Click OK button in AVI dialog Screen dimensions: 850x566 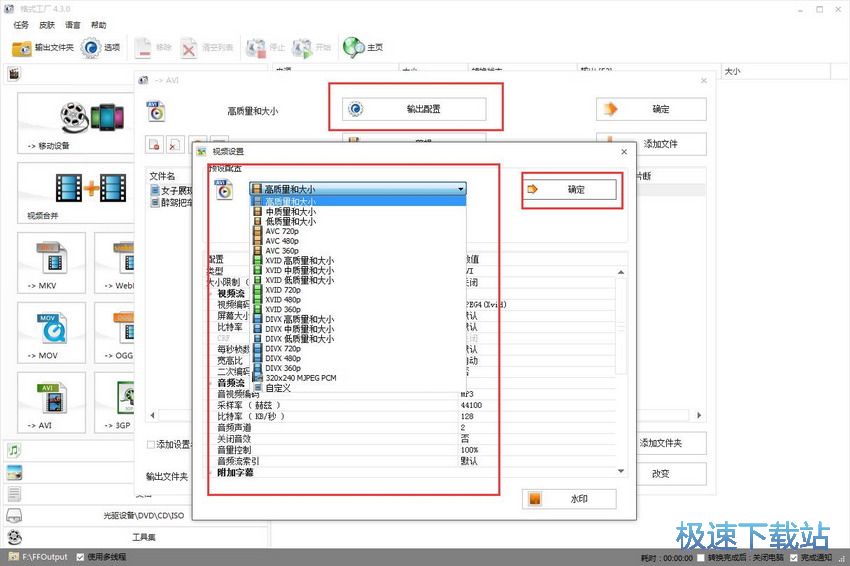pos(652,109)
